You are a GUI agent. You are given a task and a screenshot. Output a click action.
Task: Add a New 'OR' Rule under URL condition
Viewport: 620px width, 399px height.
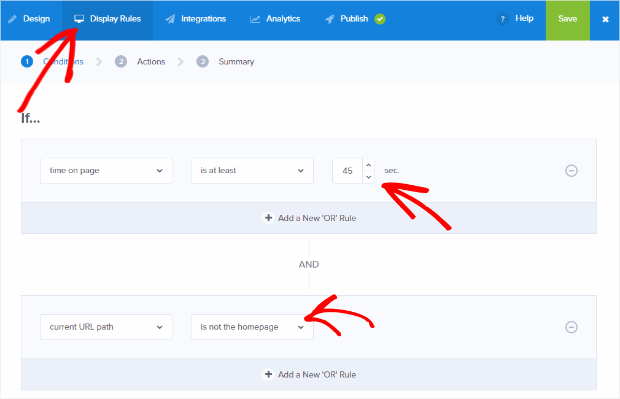[x=309, y=374]
